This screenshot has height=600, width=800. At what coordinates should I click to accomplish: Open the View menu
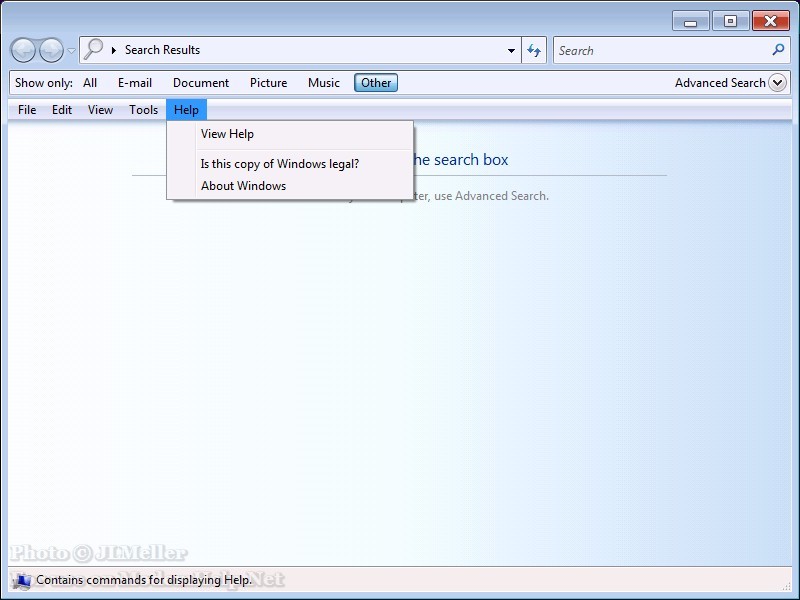pos(100,110)
